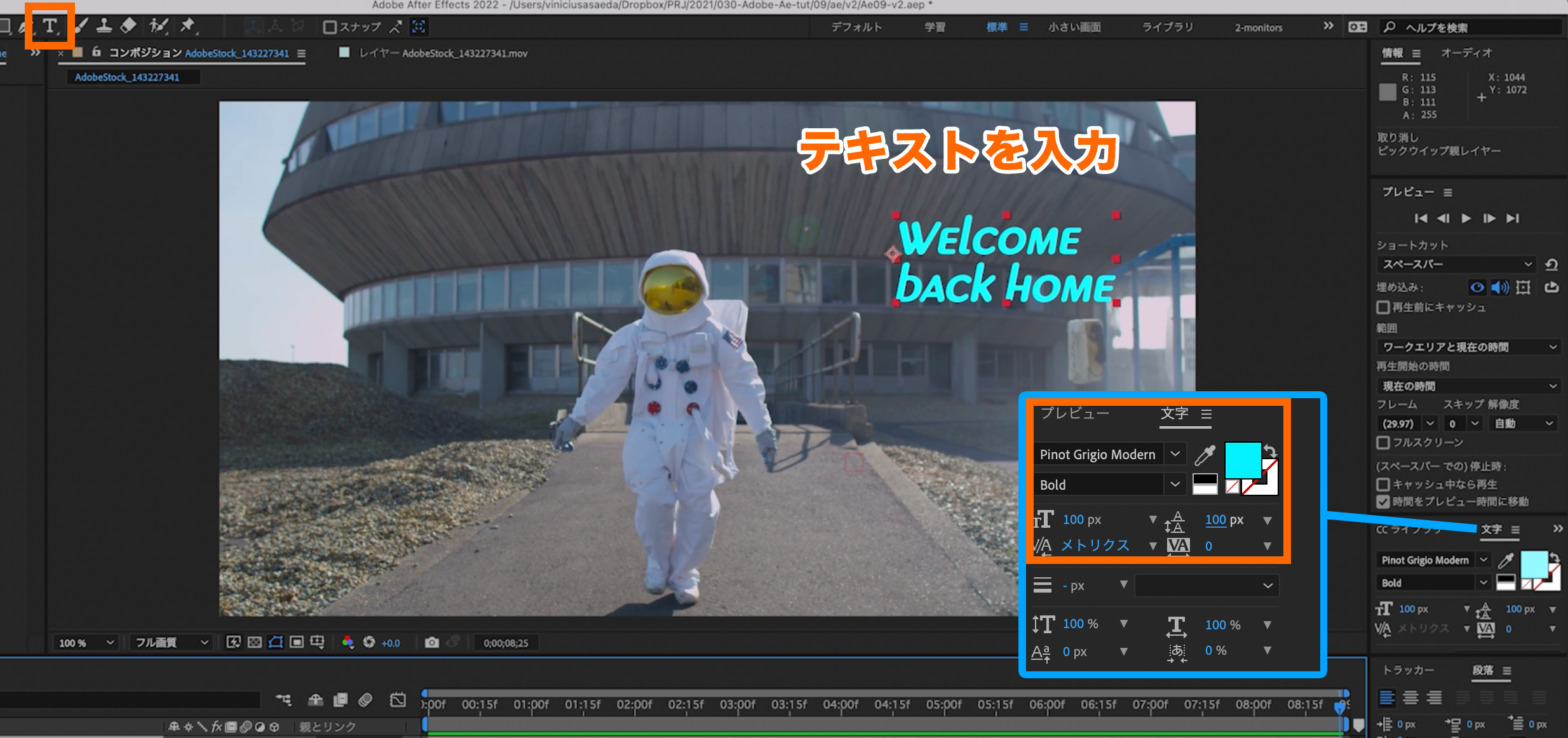
Task: Select the Clone Stamp tool
Action: tap(104, 26)
